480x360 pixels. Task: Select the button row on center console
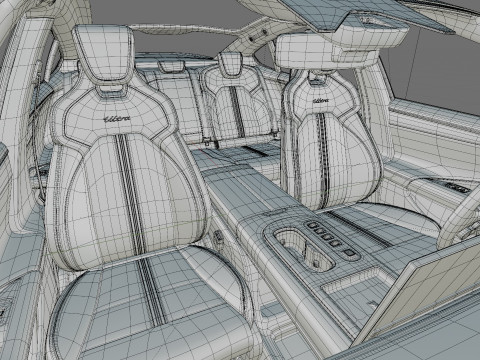click(331, 238)
